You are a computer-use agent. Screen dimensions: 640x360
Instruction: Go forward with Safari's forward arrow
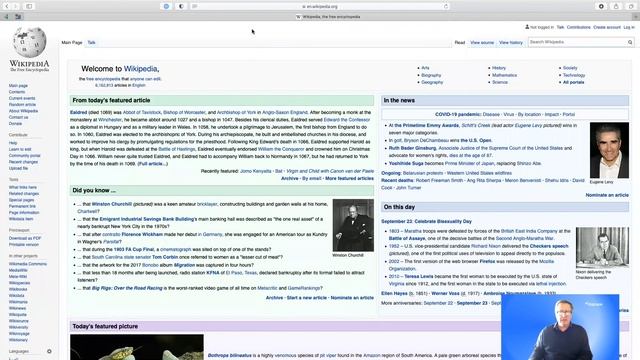16,6
